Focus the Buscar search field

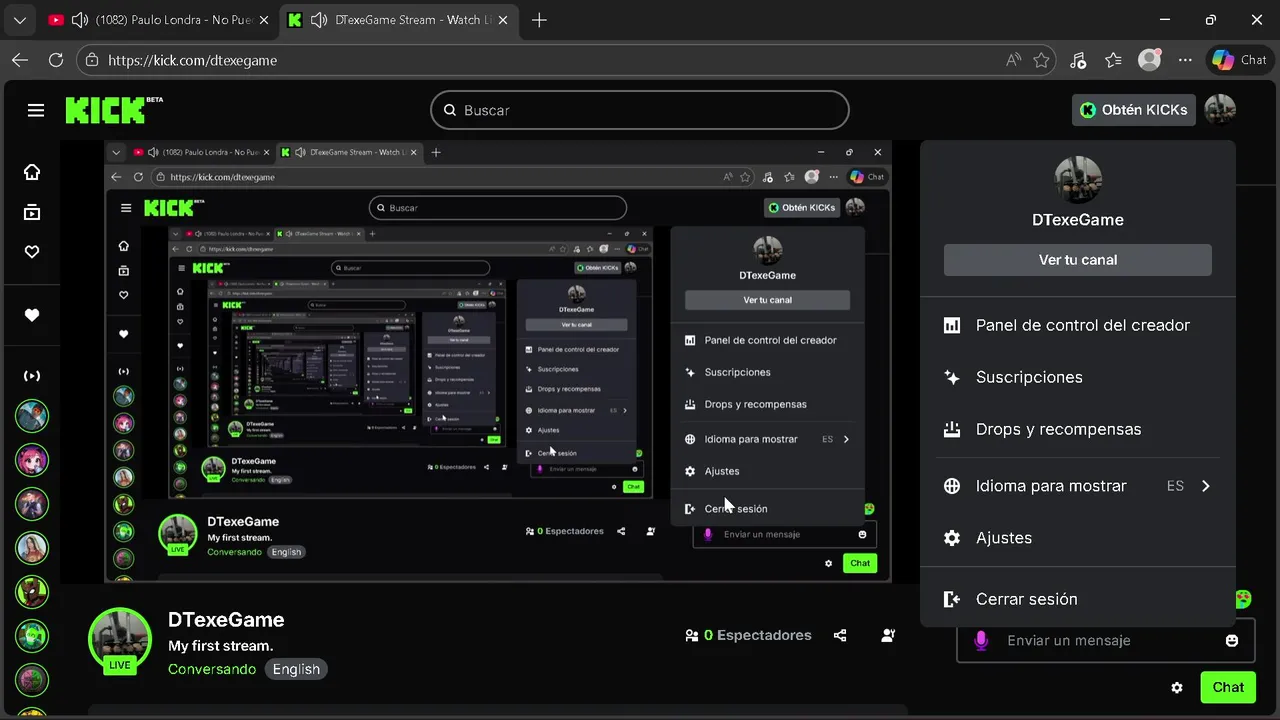coord(640,110)
